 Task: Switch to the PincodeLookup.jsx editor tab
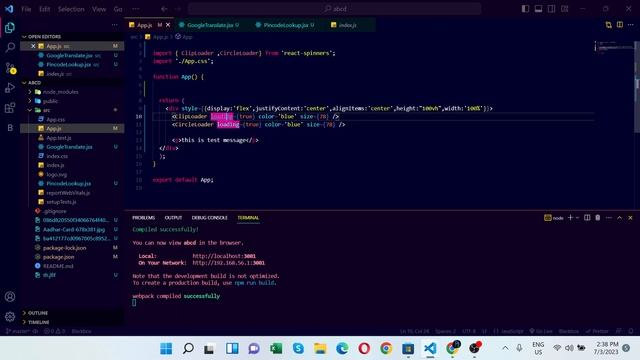[285, 25]
